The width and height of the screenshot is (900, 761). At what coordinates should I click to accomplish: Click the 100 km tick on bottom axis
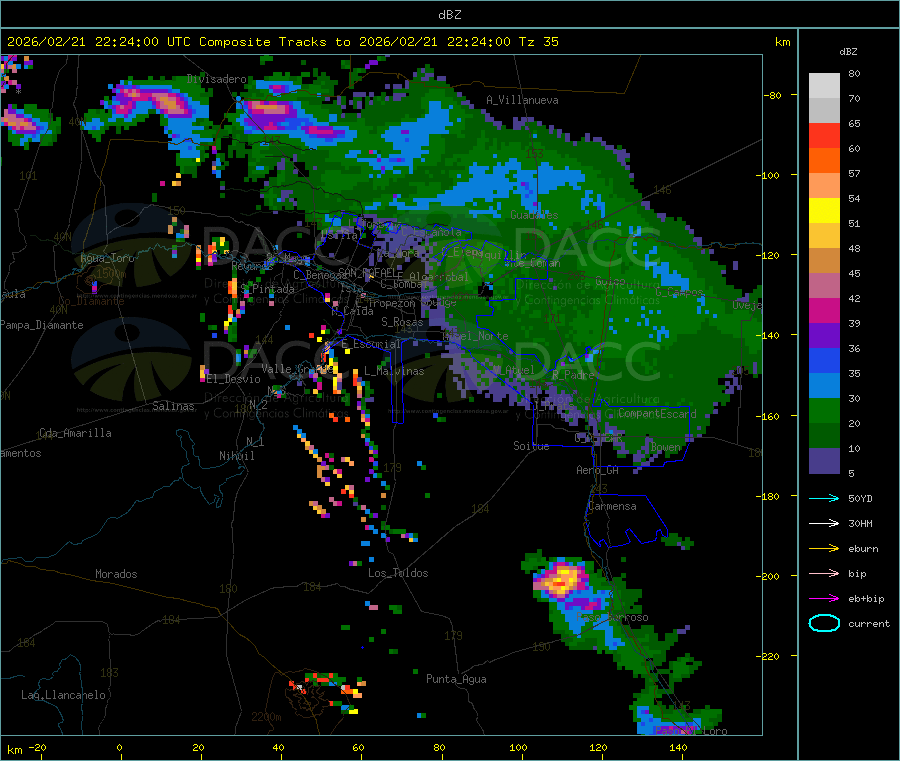click(518, 747)
